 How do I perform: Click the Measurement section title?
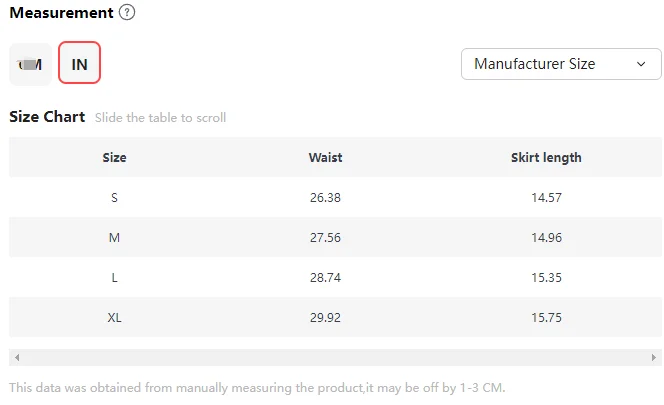[61, 13]
